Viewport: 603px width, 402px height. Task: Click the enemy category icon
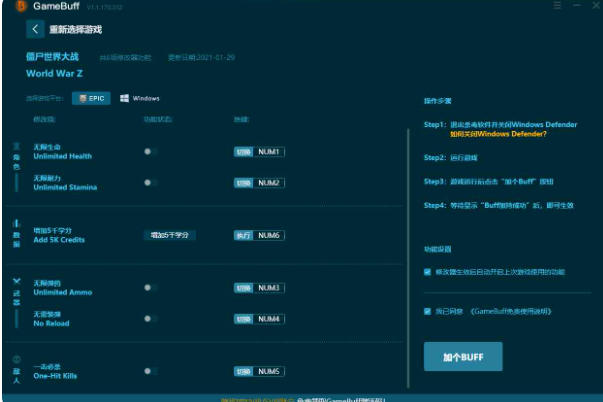[x=17, y=359]
